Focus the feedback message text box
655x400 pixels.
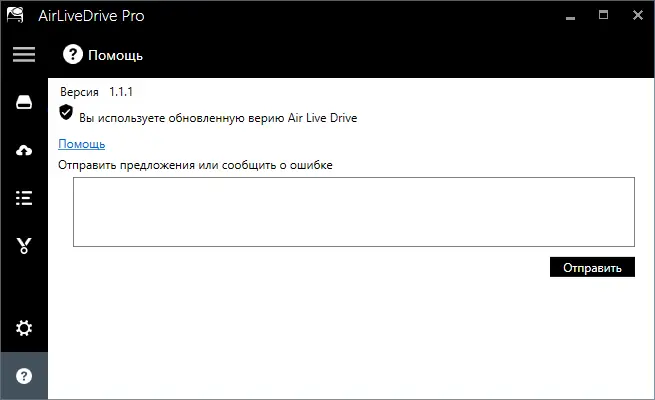[353, 211]
